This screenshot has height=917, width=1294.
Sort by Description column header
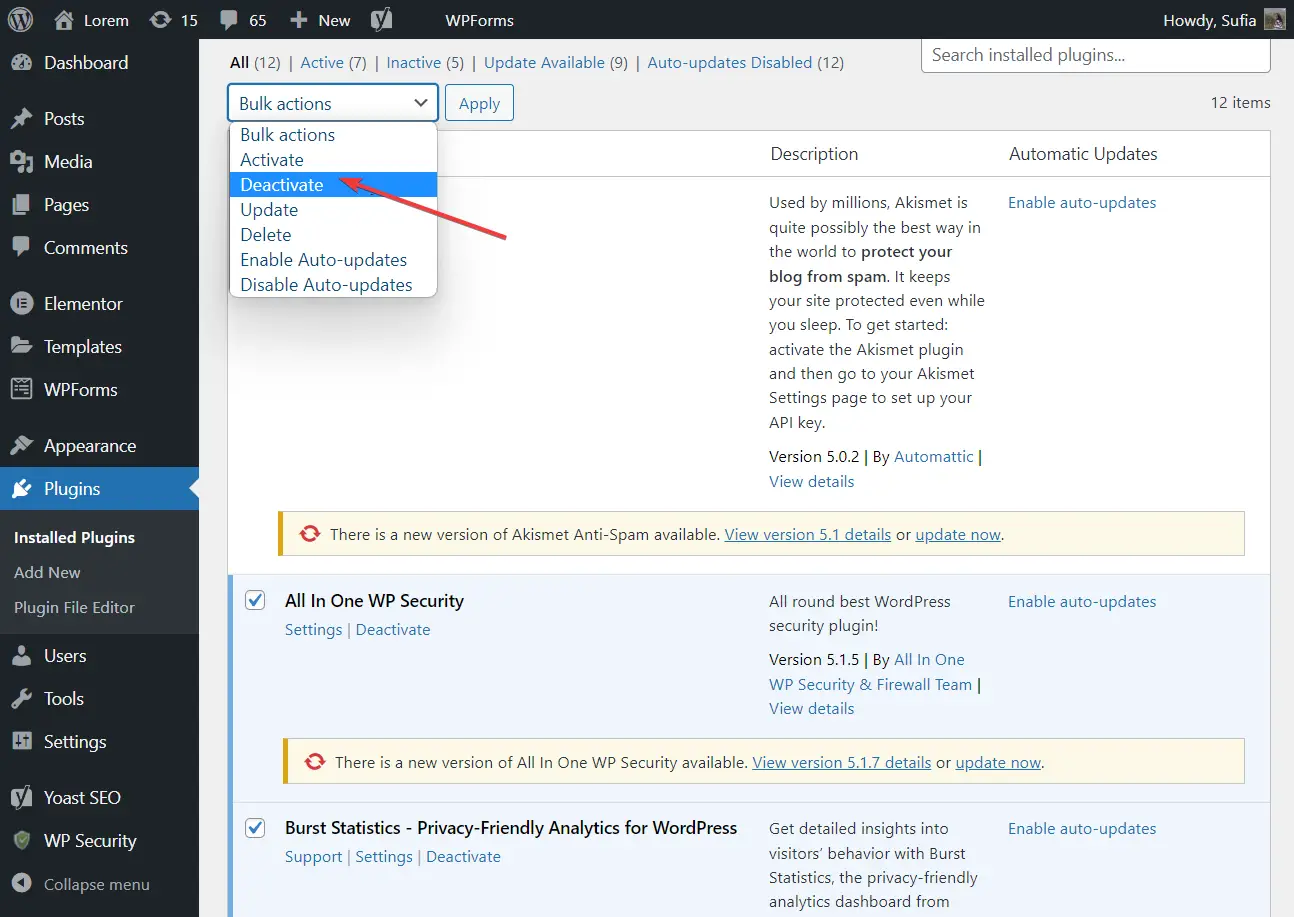click(814, 154)
